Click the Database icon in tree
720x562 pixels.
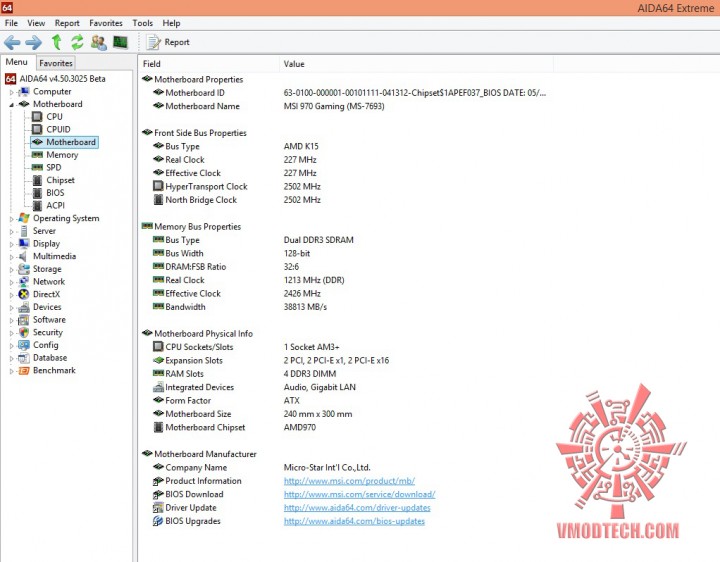[24, 358]
